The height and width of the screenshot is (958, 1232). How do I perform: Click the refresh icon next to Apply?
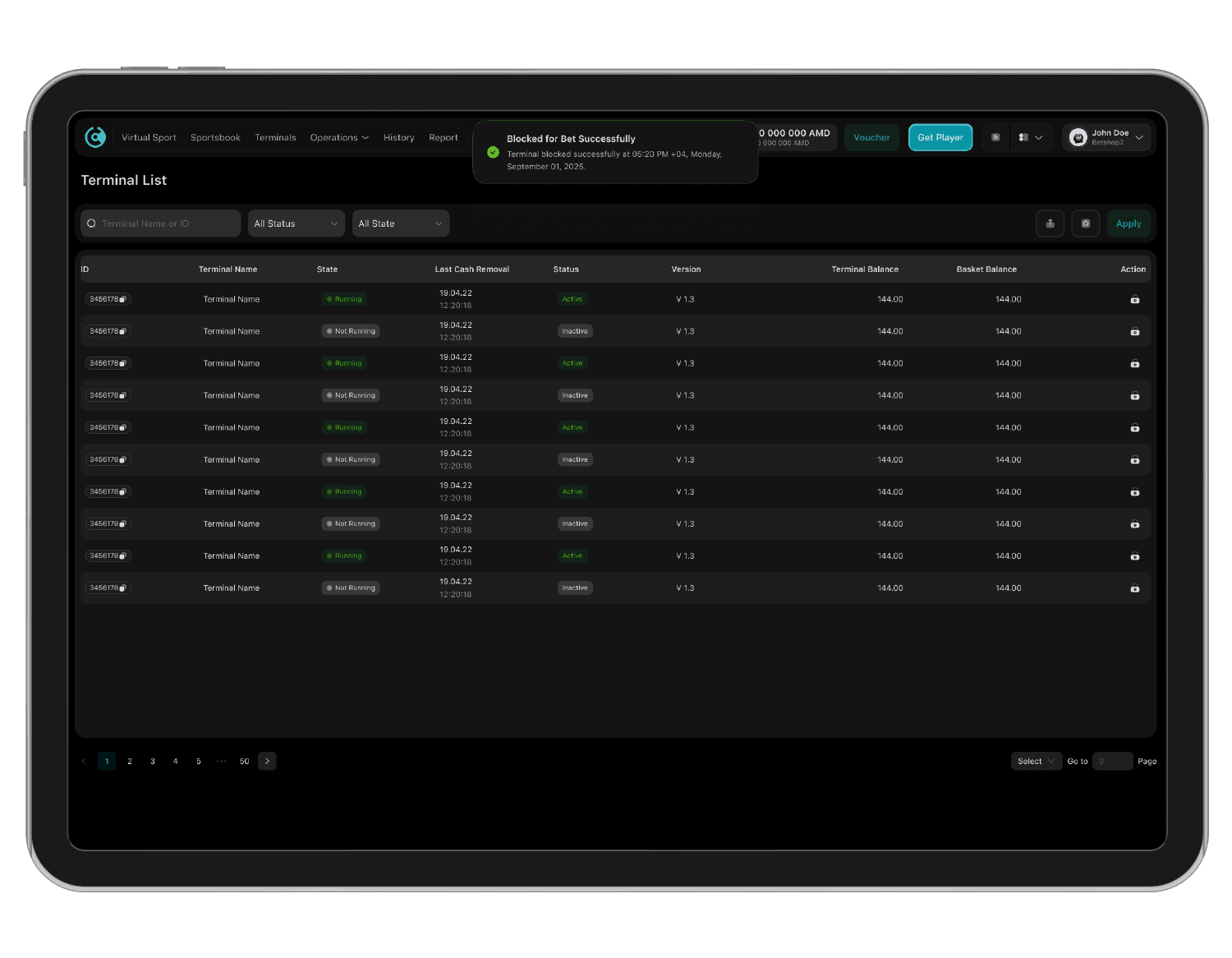[x=1086, y=223]
